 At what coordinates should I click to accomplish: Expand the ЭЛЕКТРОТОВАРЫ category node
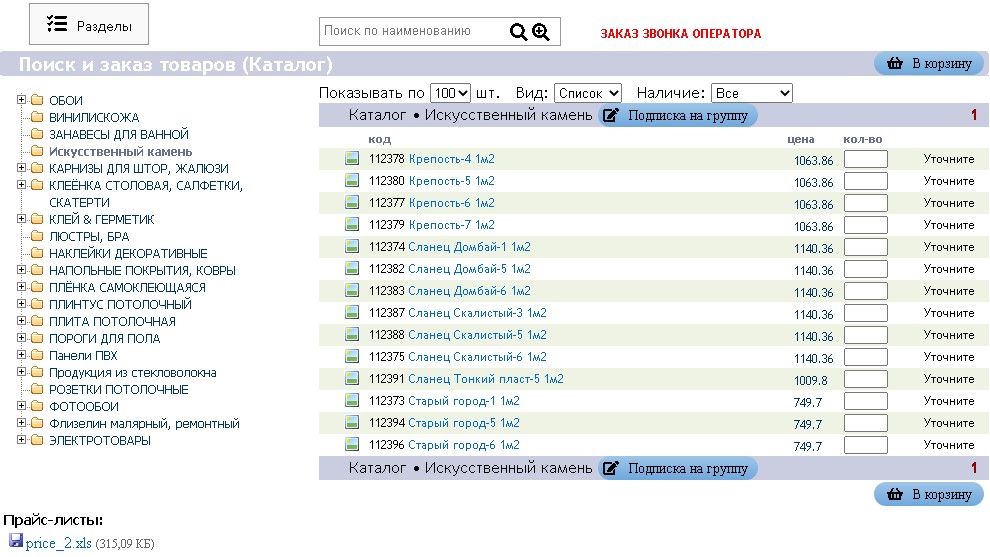[21, 441]
